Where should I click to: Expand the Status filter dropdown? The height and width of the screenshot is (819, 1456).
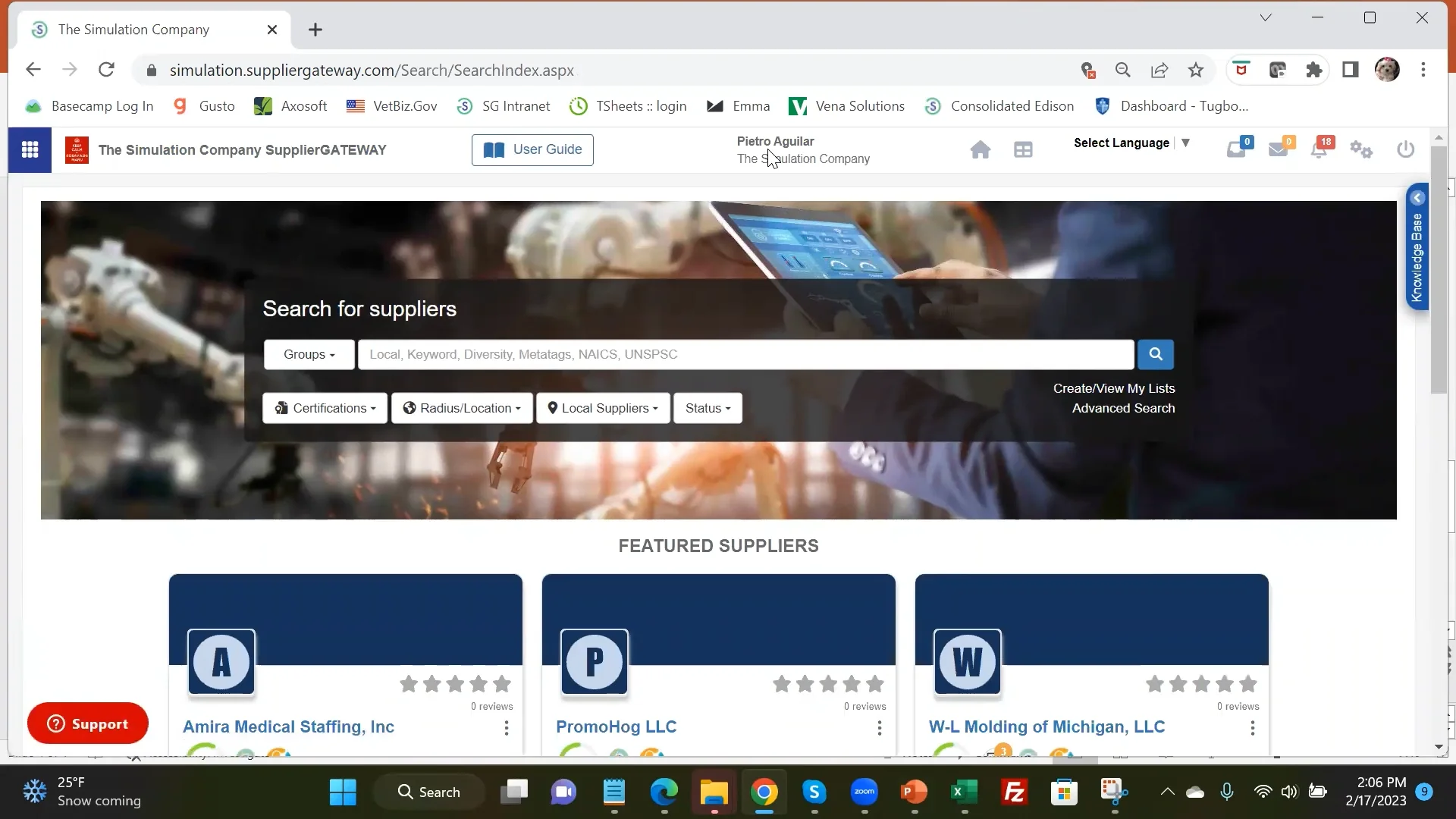708,408
